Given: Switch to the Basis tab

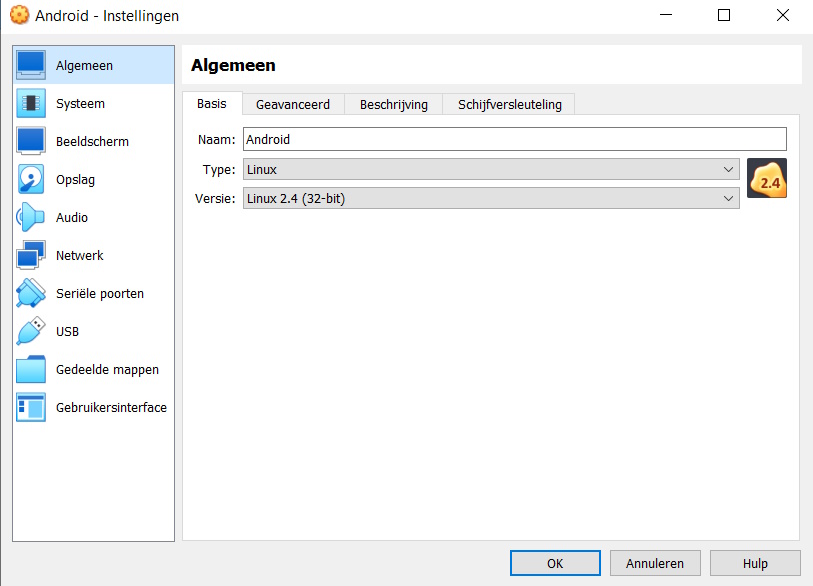Looking at the screenshot, I should tap(212, 104).
